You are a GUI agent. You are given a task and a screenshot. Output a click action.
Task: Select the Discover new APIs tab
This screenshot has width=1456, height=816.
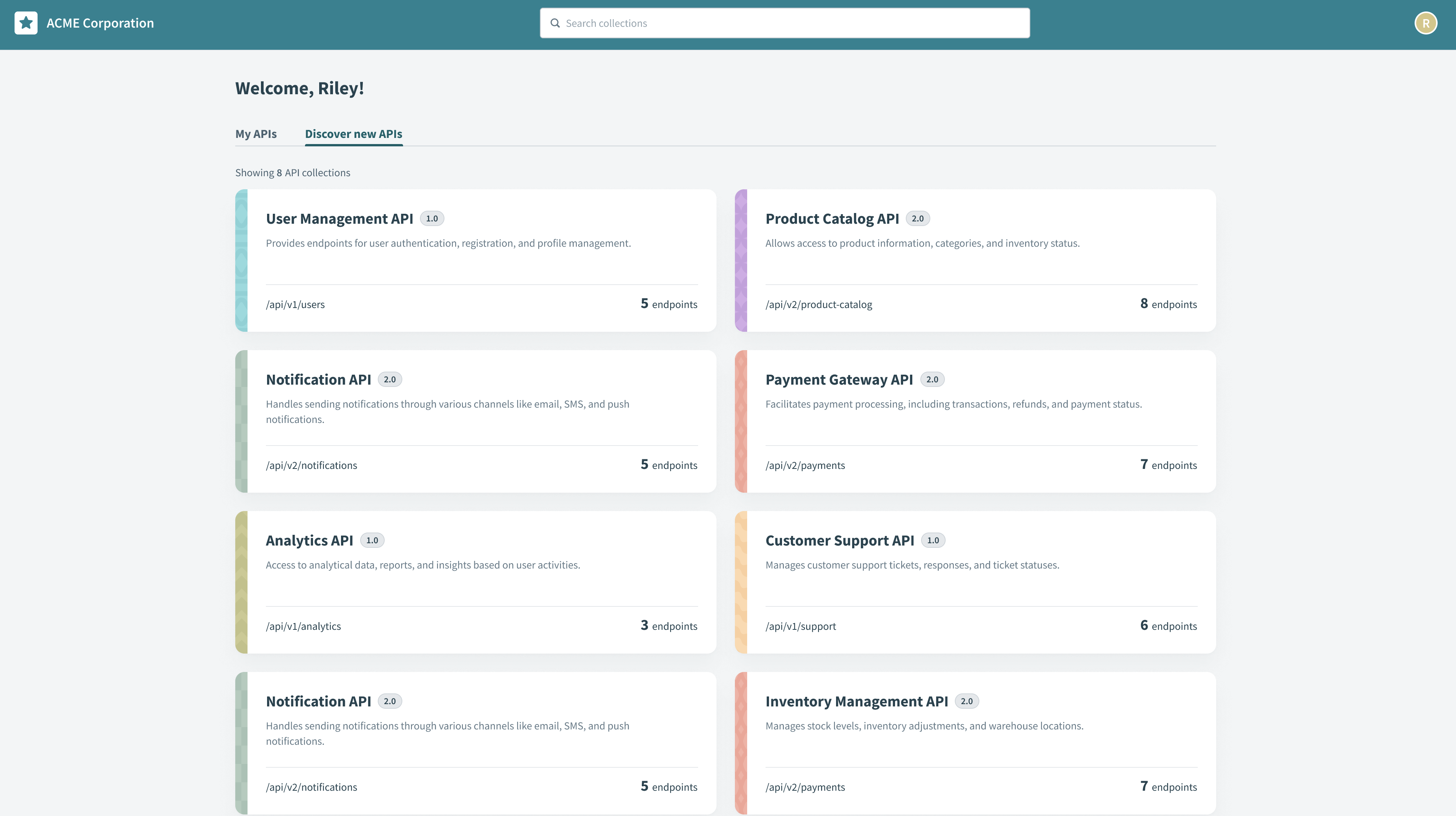click(353, 134)
